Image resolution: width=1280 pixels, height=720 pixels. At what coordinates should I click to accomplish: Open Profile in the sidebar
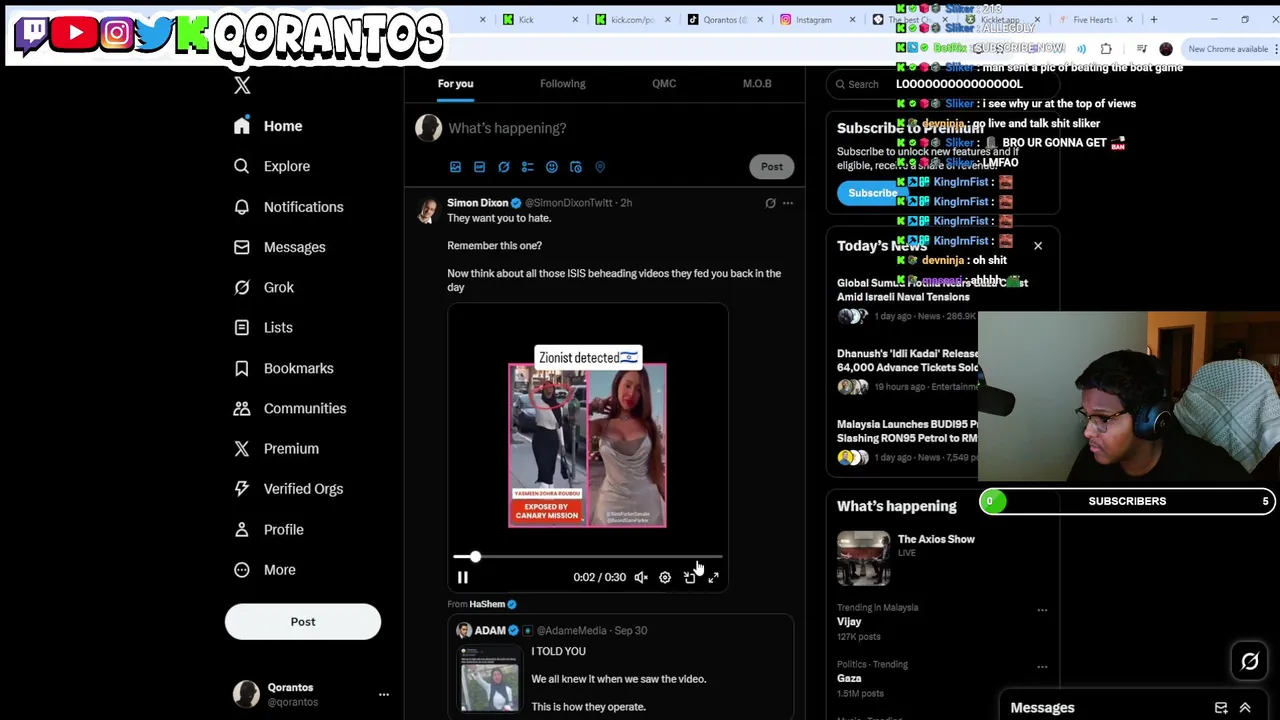coord(268,529)
